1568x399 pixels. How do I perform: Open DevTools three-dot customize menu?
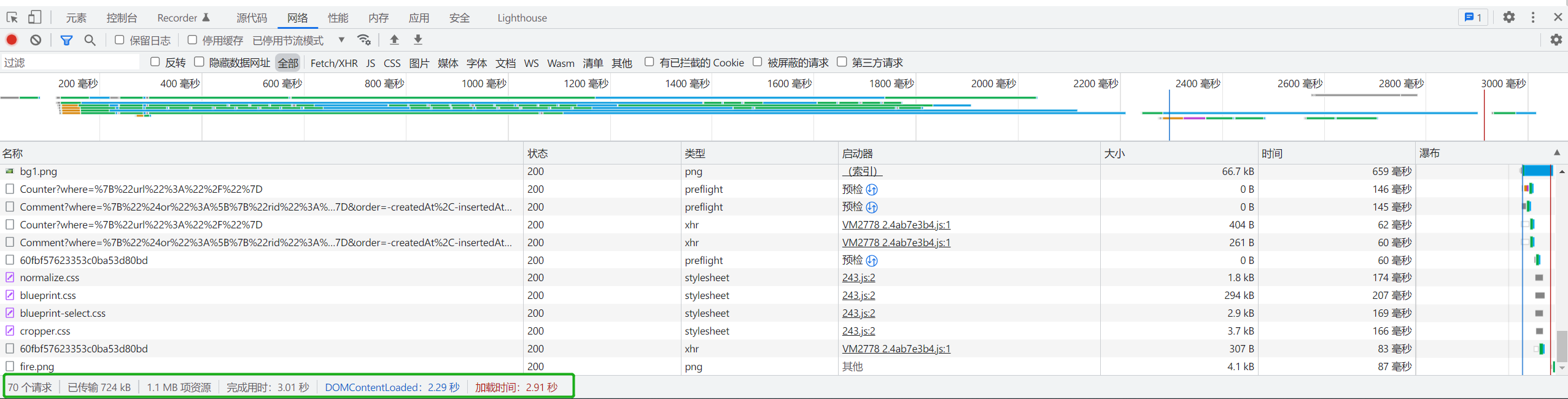(x=1533, y=17)
